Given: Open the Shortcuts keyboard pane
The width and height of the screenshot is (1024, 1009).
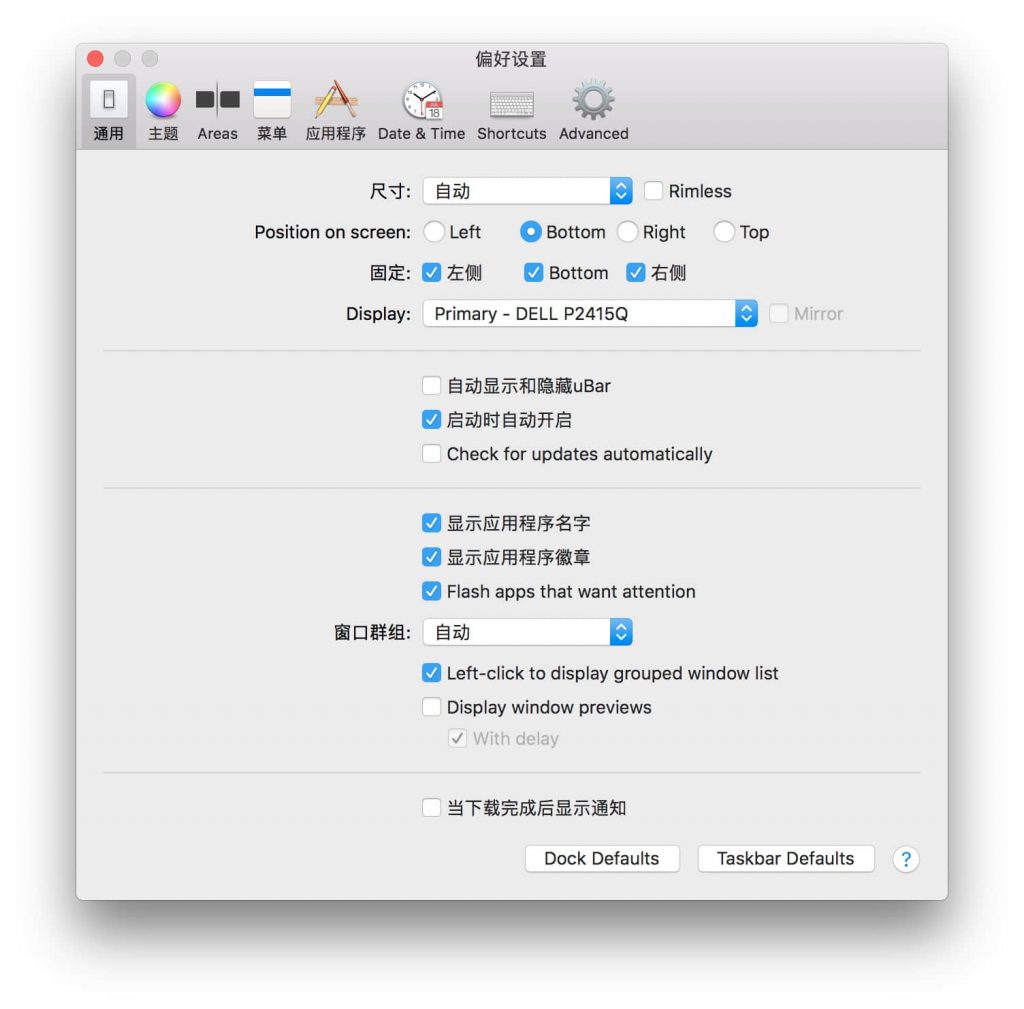Looking at the screenshot, I should 511,110.
